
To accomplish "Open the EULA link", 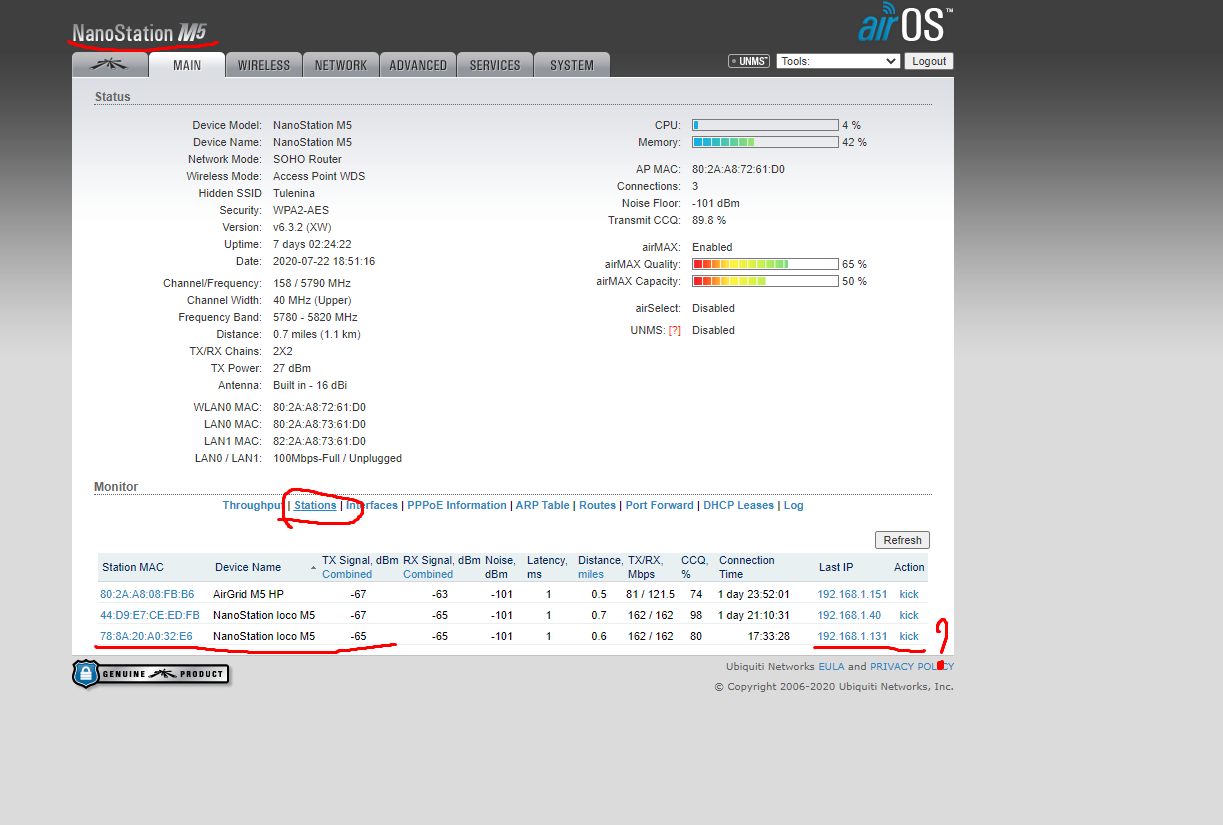I will click(x=831, y=666).
